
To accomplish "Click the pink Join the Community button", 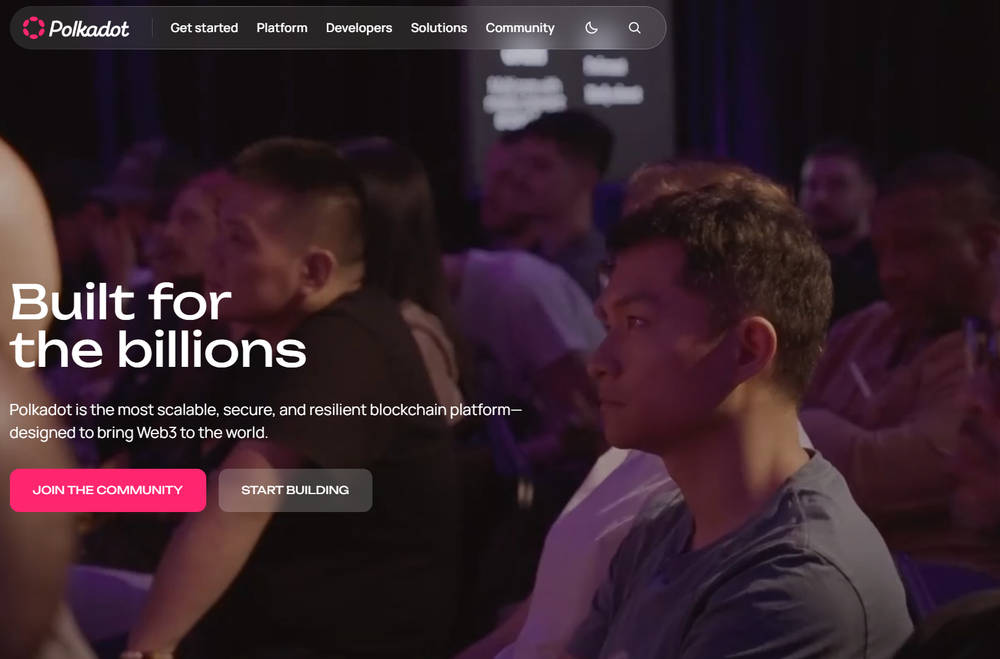I will (108, 490).
